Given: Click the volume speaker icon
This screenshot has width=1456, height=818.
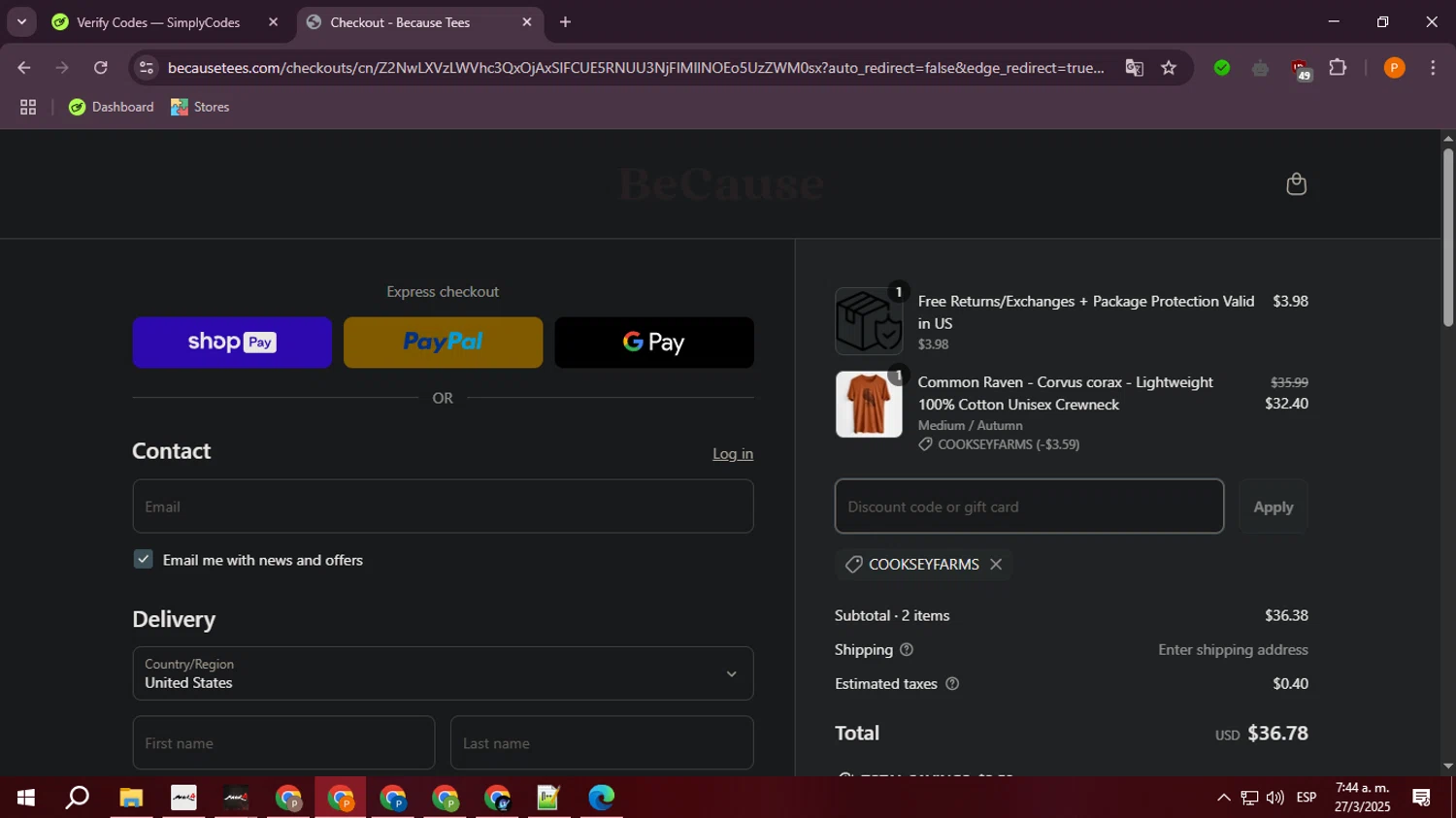Looking at the screenshot, I should (1275, 798).
